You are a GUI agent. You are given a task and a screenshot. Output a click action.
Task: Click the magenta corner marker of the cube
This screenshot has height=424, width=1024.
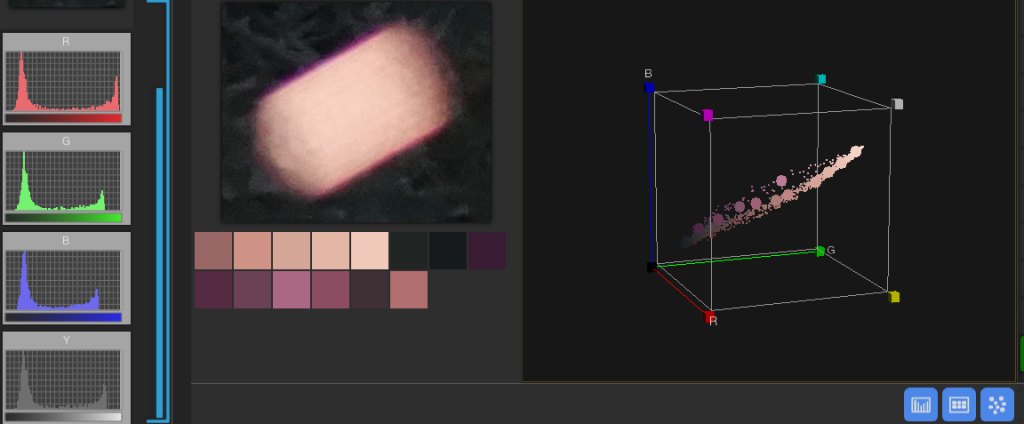click(x=707, y=116)
